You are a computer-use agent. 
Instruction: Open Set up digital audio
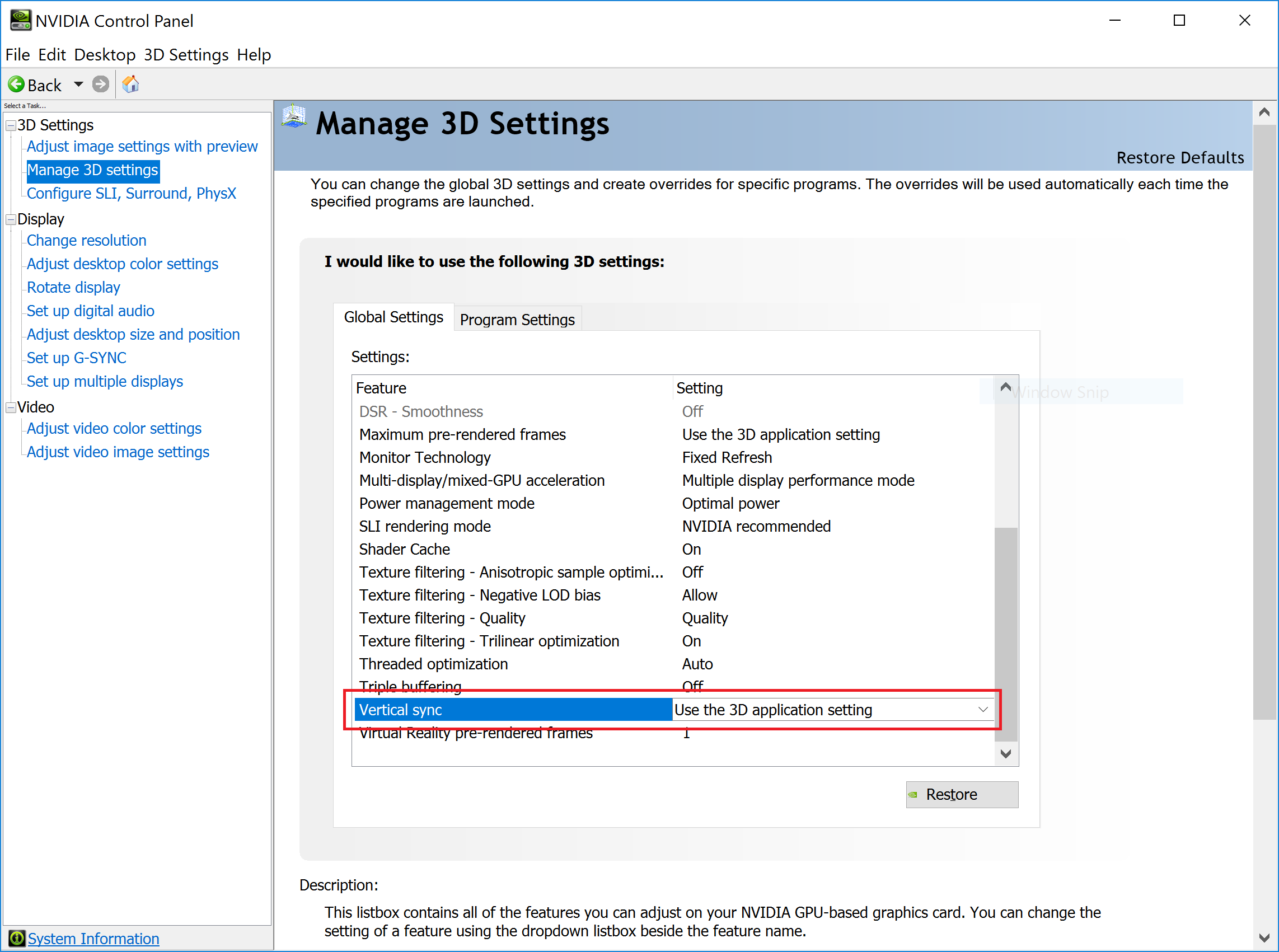click(91, 311)
